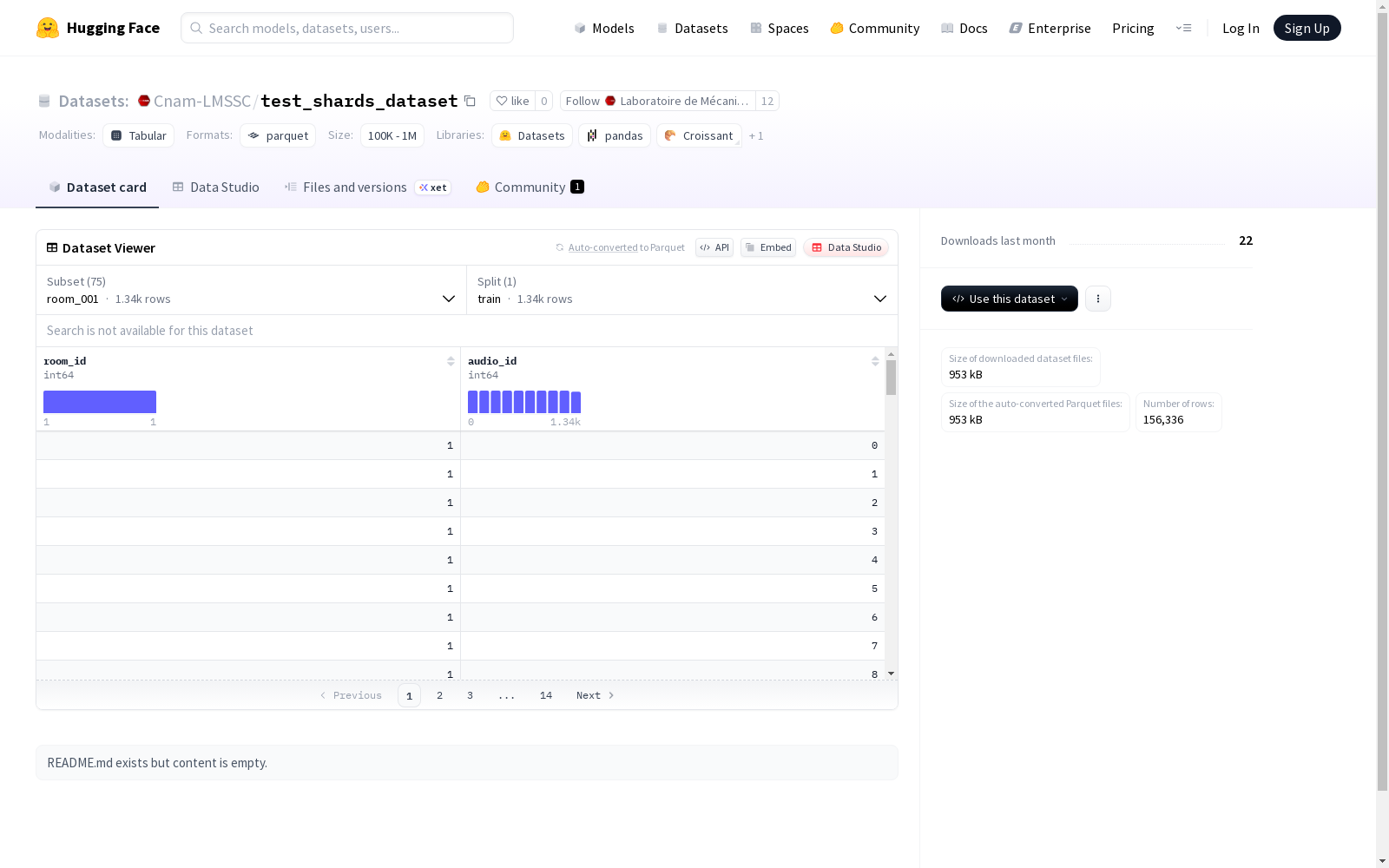Click the pandas library tag
The image size is (1389, 868).
pos(615,135)
